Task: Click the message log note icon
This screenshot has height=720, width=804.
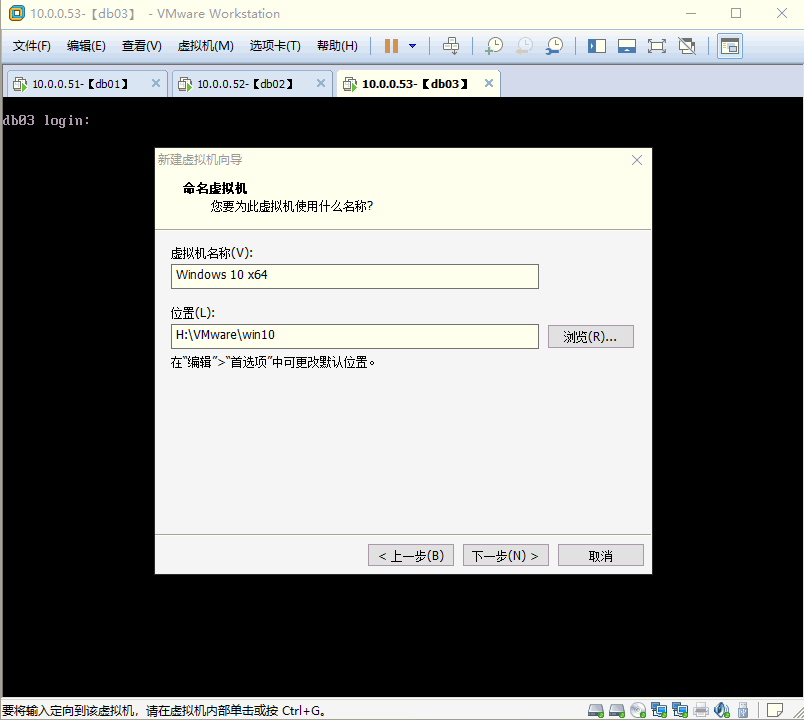Action: [x=775, y=710]
